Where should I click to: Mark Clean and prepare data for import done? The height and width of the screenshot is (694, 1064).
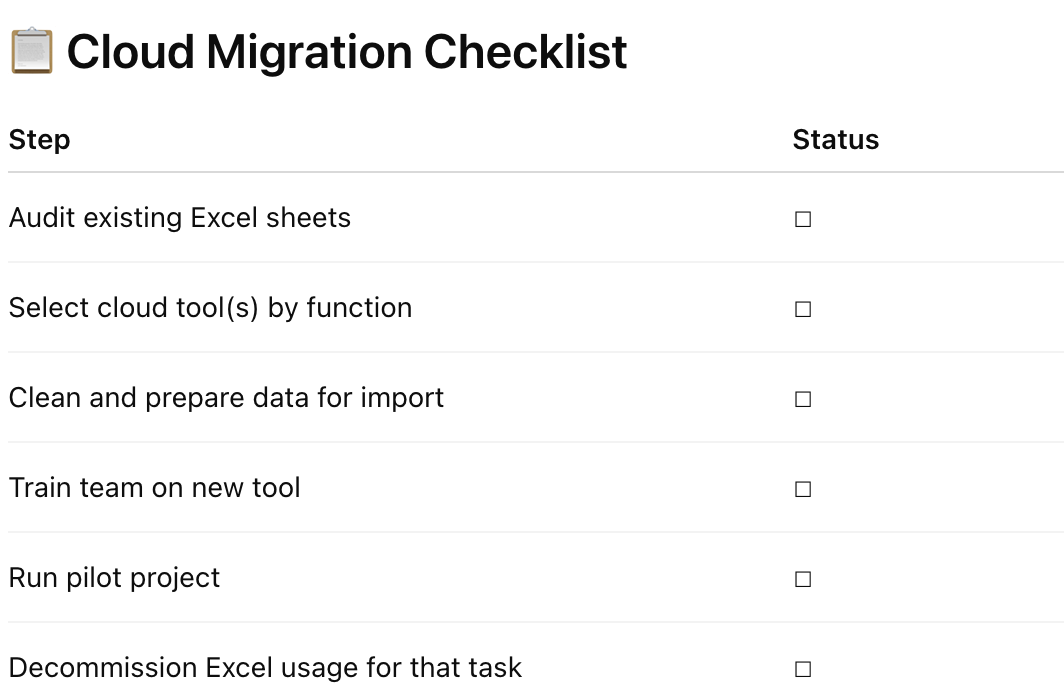[x=802, y=399]
